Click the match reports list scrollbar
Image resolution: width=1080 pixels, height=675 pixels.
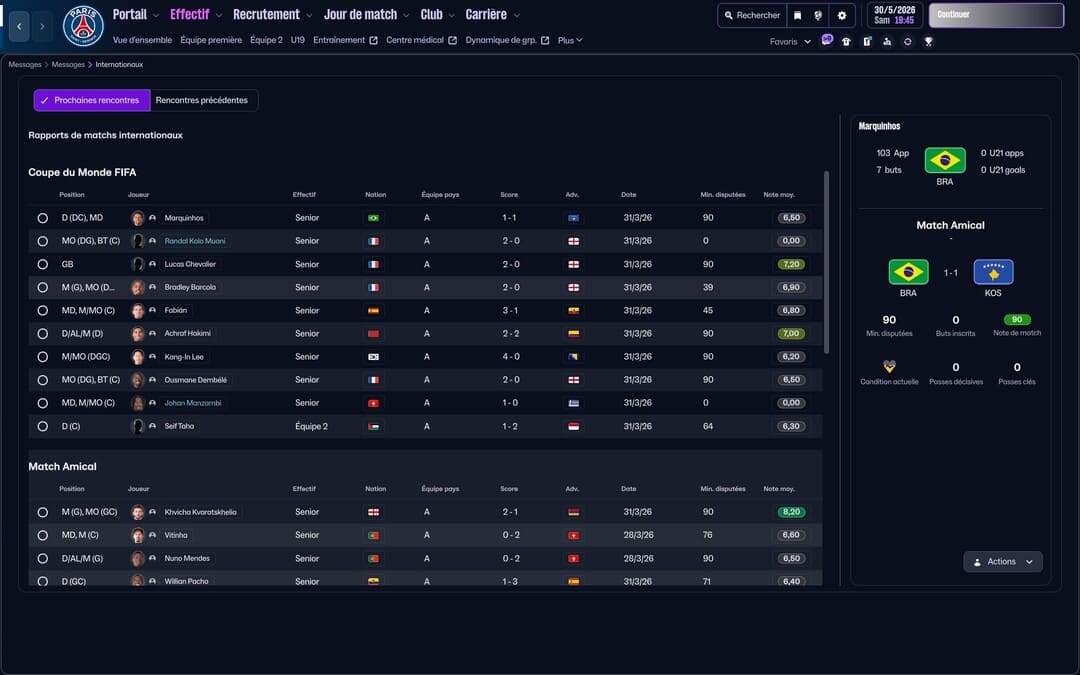coord(826,262)
